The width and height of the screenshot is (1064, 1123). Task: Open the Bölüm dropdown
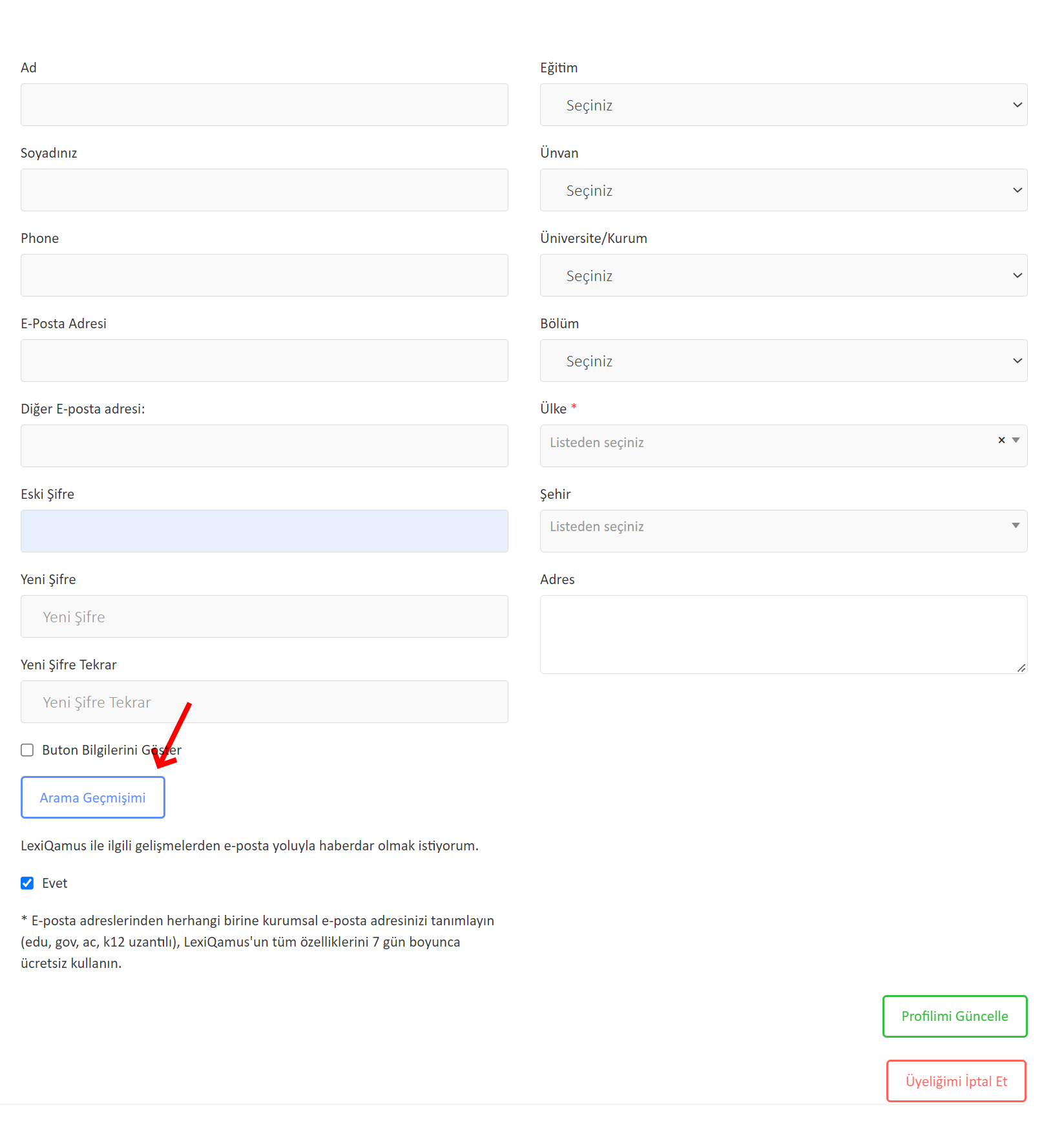783,361
